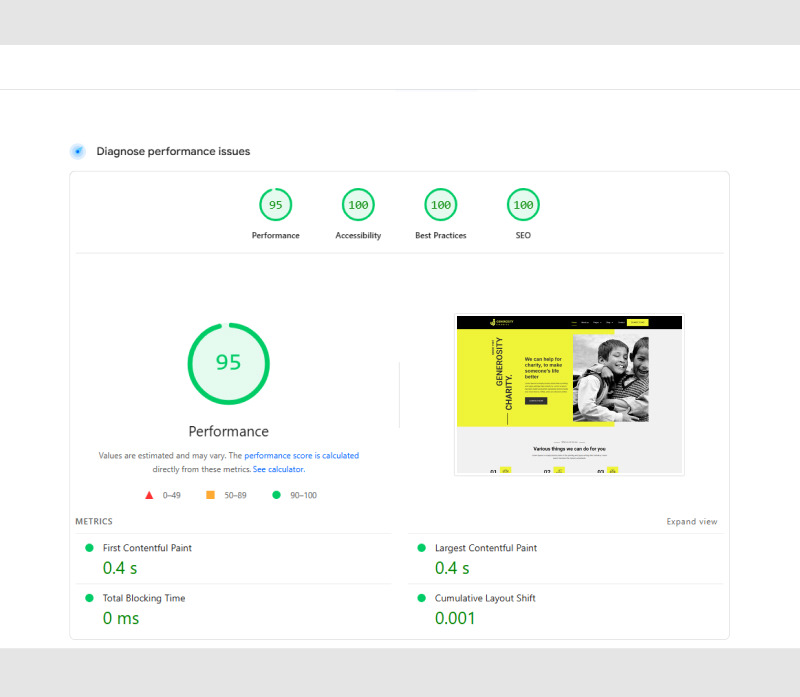Click the green circle 90–100 legend marker
The image size is (800, 697).
(277, 495)
